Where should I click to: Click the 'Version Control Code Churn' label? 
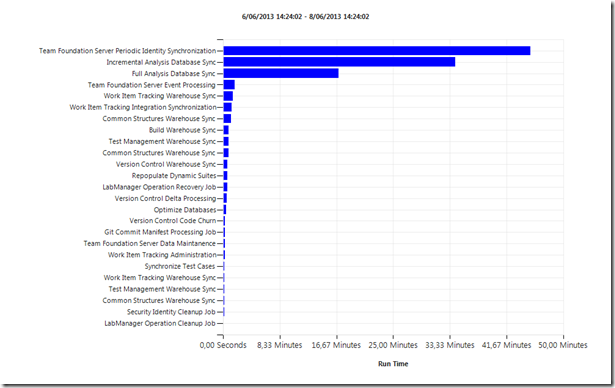tap(173, 221)
